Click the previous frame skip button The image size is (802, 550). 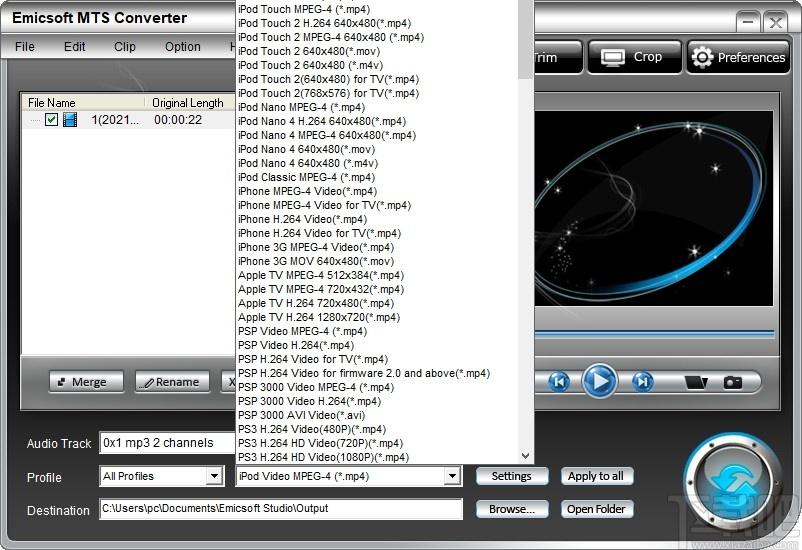click(x=559, y=382)
